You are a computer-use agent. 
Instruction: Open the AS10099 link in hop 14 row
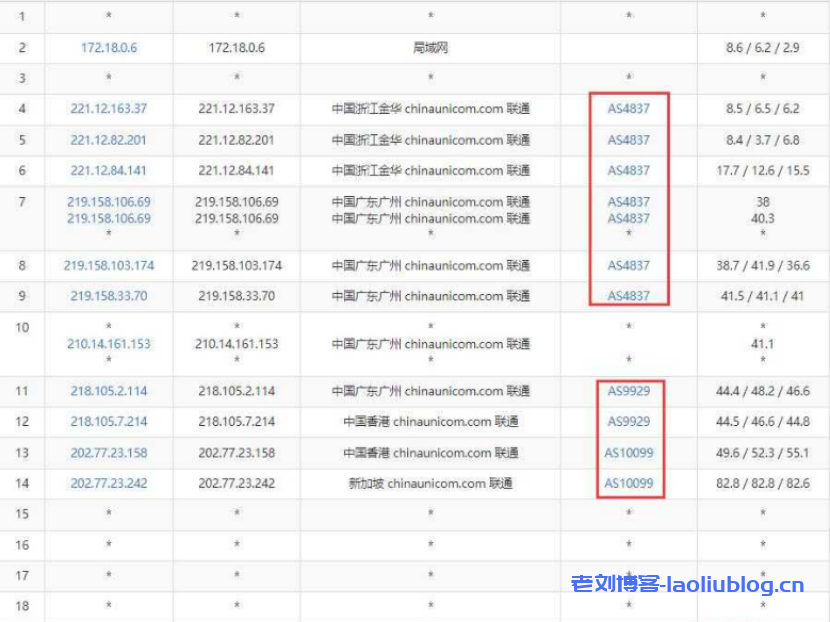click(628, 484)
